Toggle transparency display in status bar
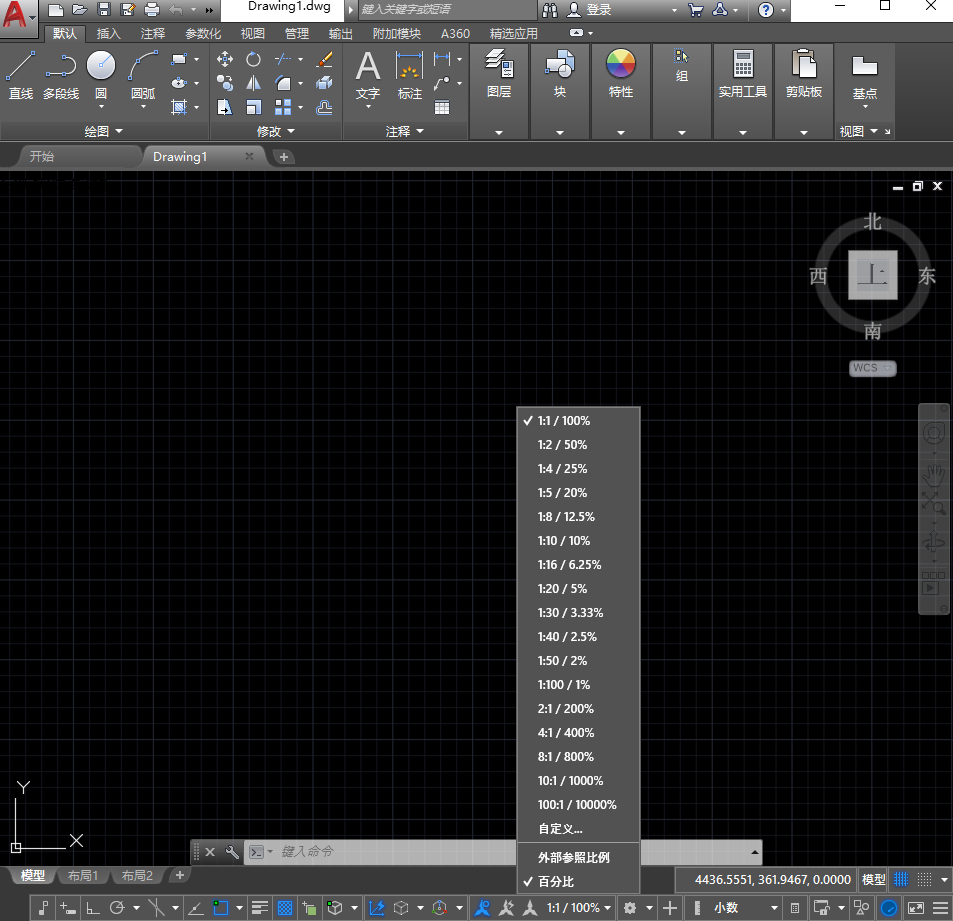Screen dimensions: 953x921 pyautogui.click(x=284, y=908)
